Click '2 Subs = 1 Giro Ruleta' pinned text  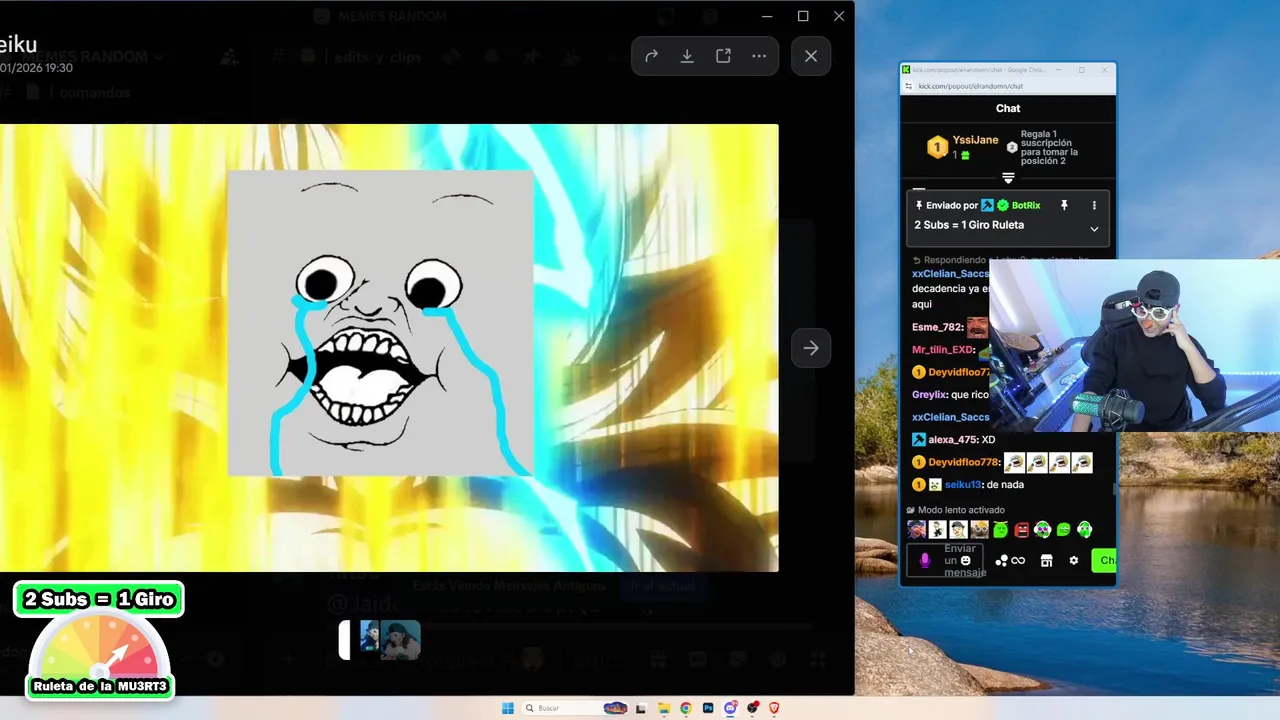(x=969, y=225)
